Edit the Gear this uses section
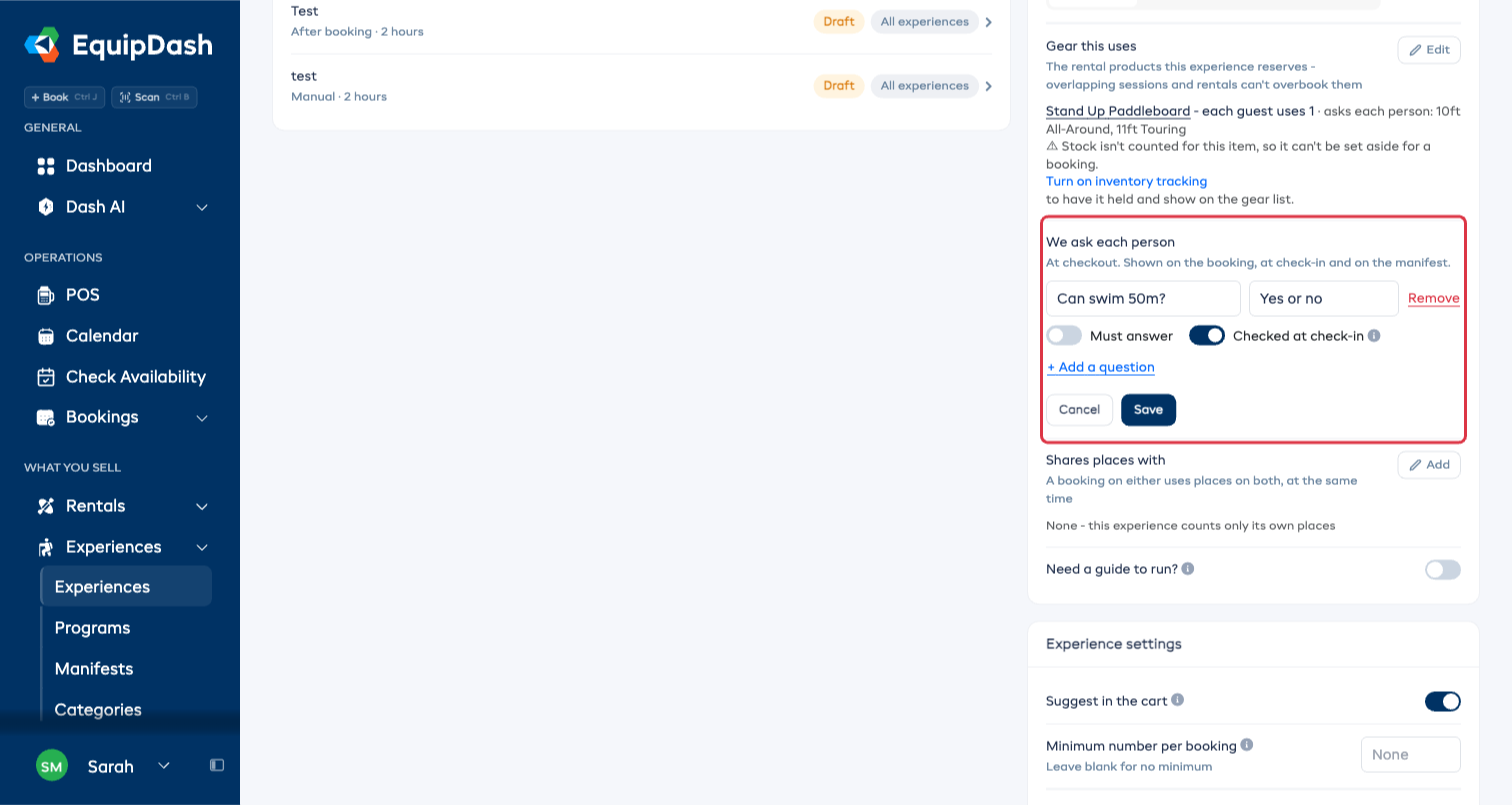Image resolution: width=1512 pixels, height=805 pixels. point(1429,50)
